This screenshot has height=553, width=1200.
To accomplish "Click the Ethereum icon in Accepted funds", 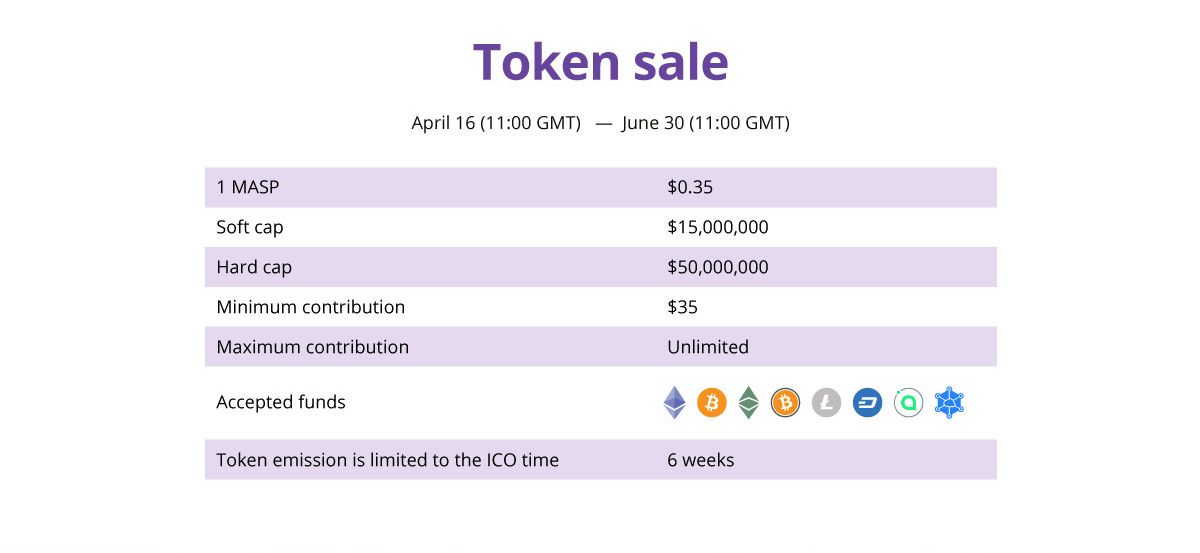I will (676, 403).
